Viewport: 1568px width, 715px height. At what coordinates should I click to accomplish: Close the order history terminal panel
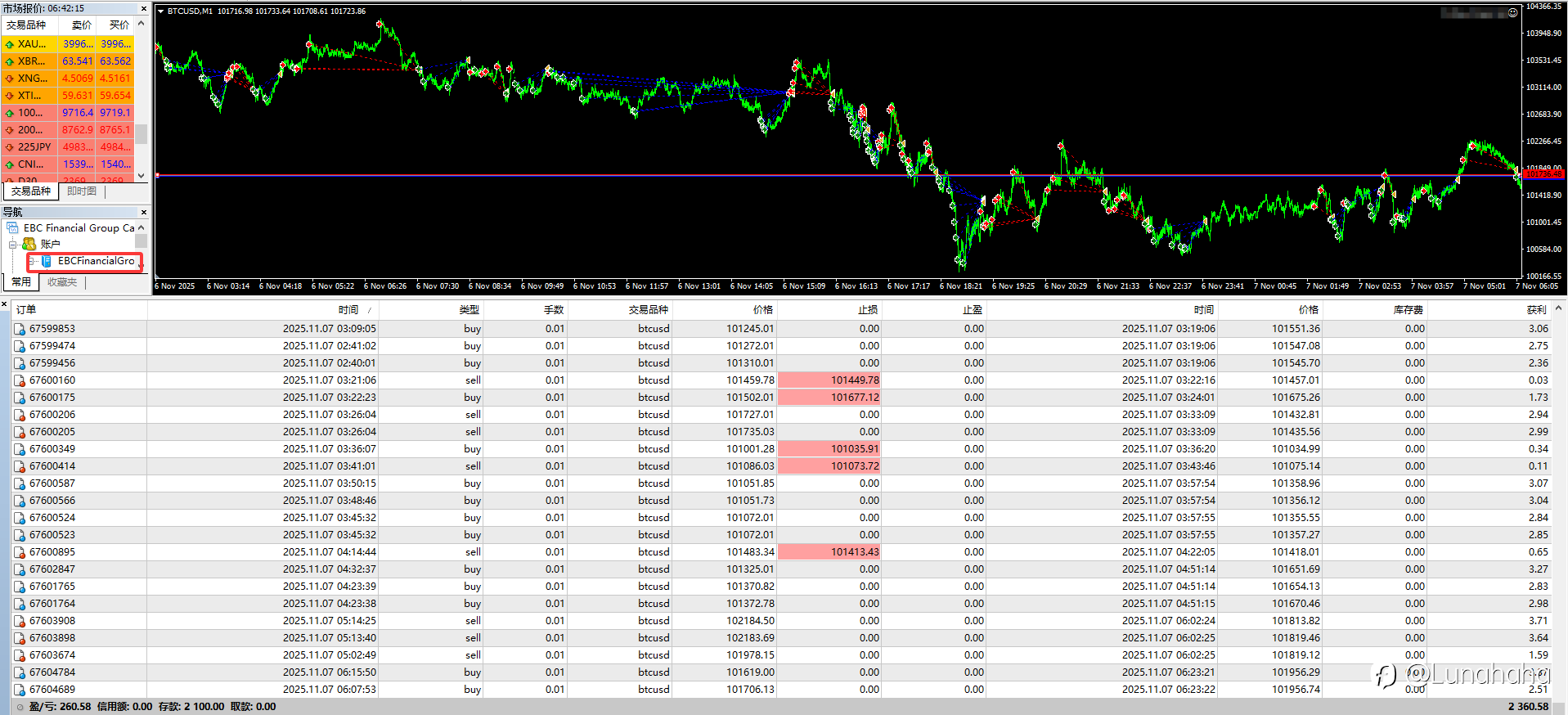[x=5, y=304]
